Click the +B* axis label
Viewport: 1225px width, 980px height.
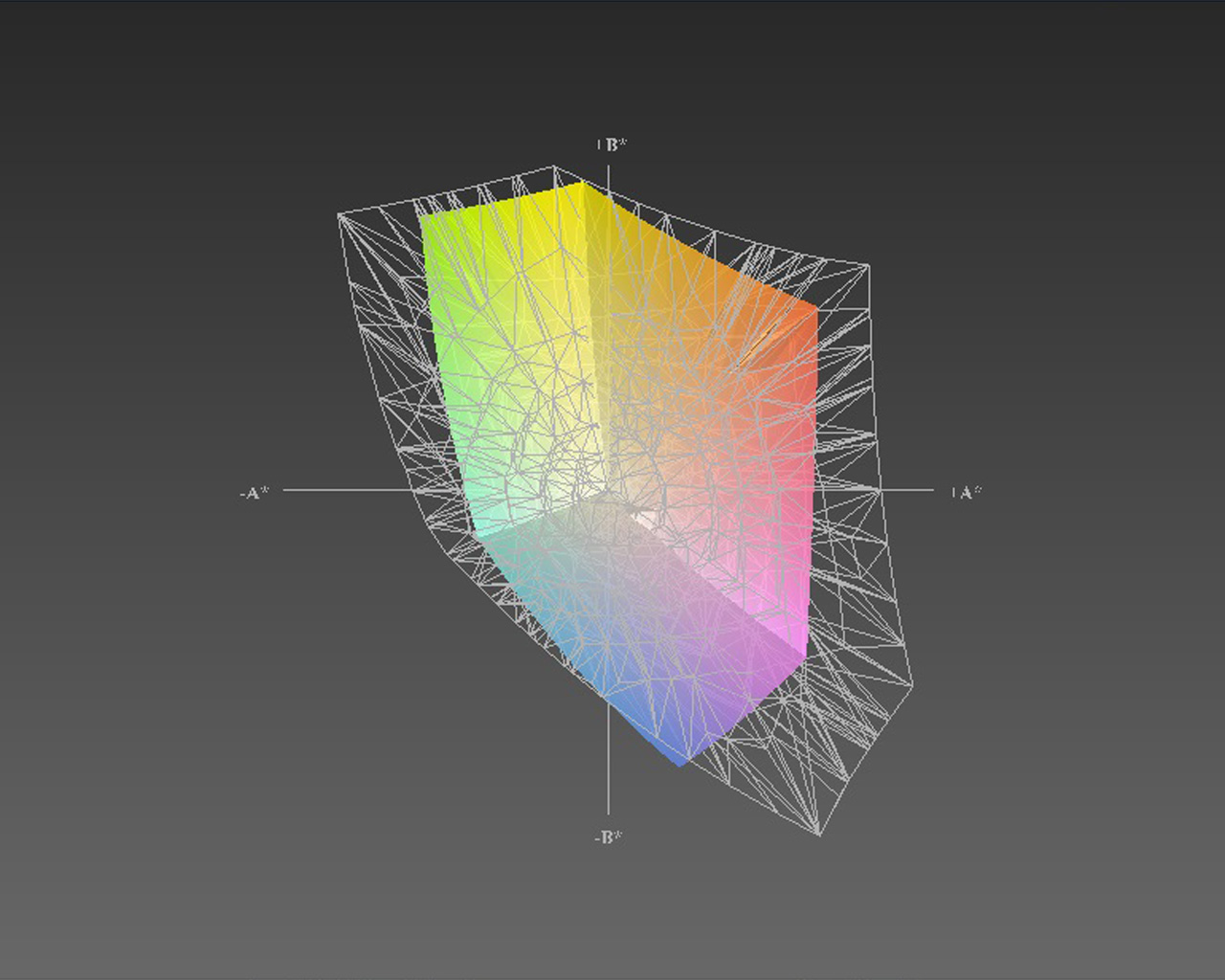point(612,145)
